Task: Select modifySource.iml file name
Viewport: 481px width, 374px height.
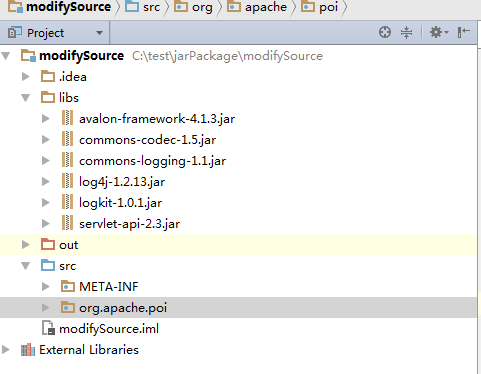Action: point(109,329)
